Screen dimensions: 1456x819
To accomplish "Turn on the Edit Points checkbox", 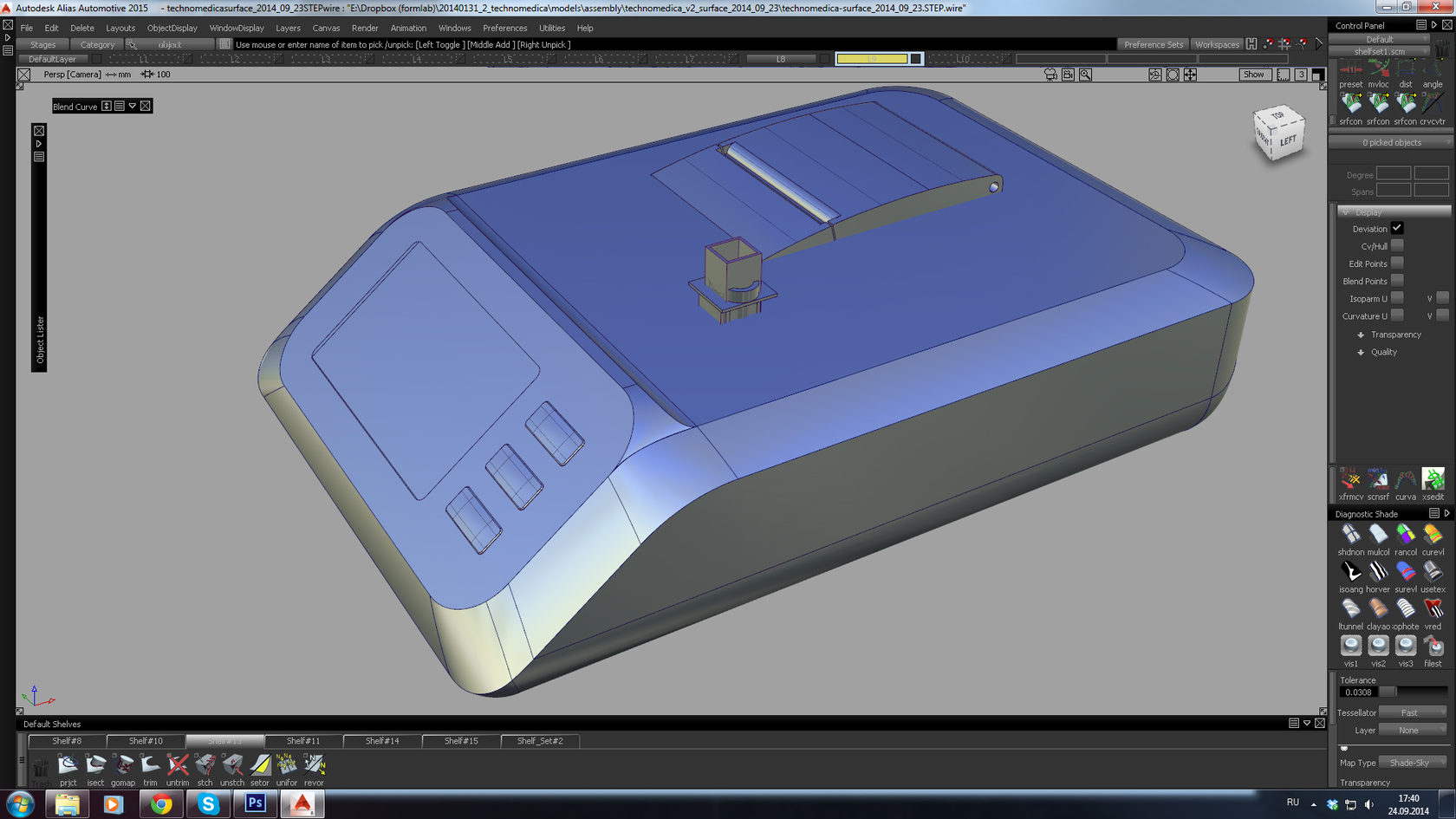I will pos(1397,263).
